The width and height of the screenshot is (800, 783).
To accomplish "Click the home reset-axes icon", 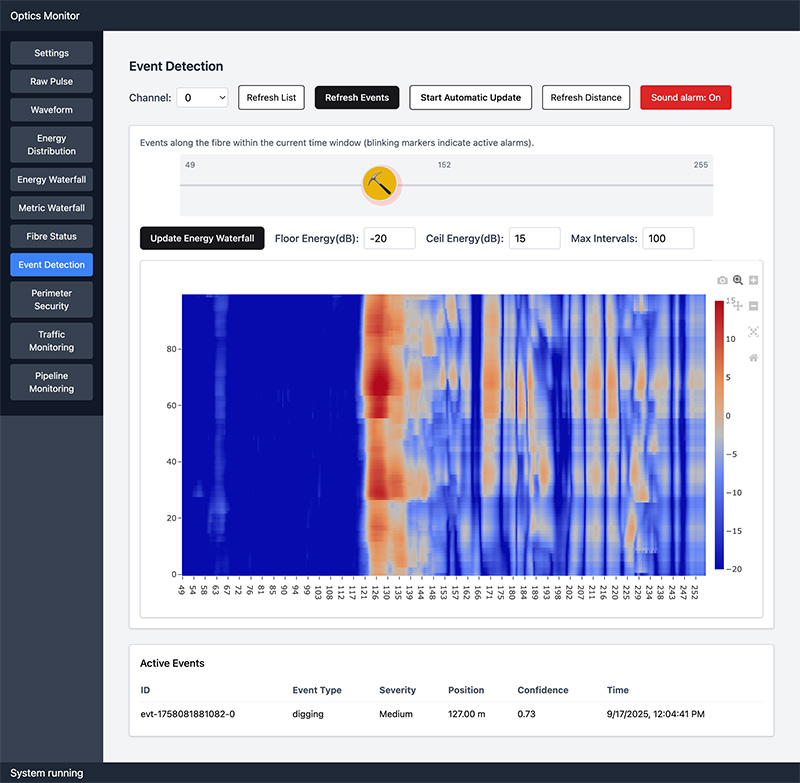I will pos(754,358).
